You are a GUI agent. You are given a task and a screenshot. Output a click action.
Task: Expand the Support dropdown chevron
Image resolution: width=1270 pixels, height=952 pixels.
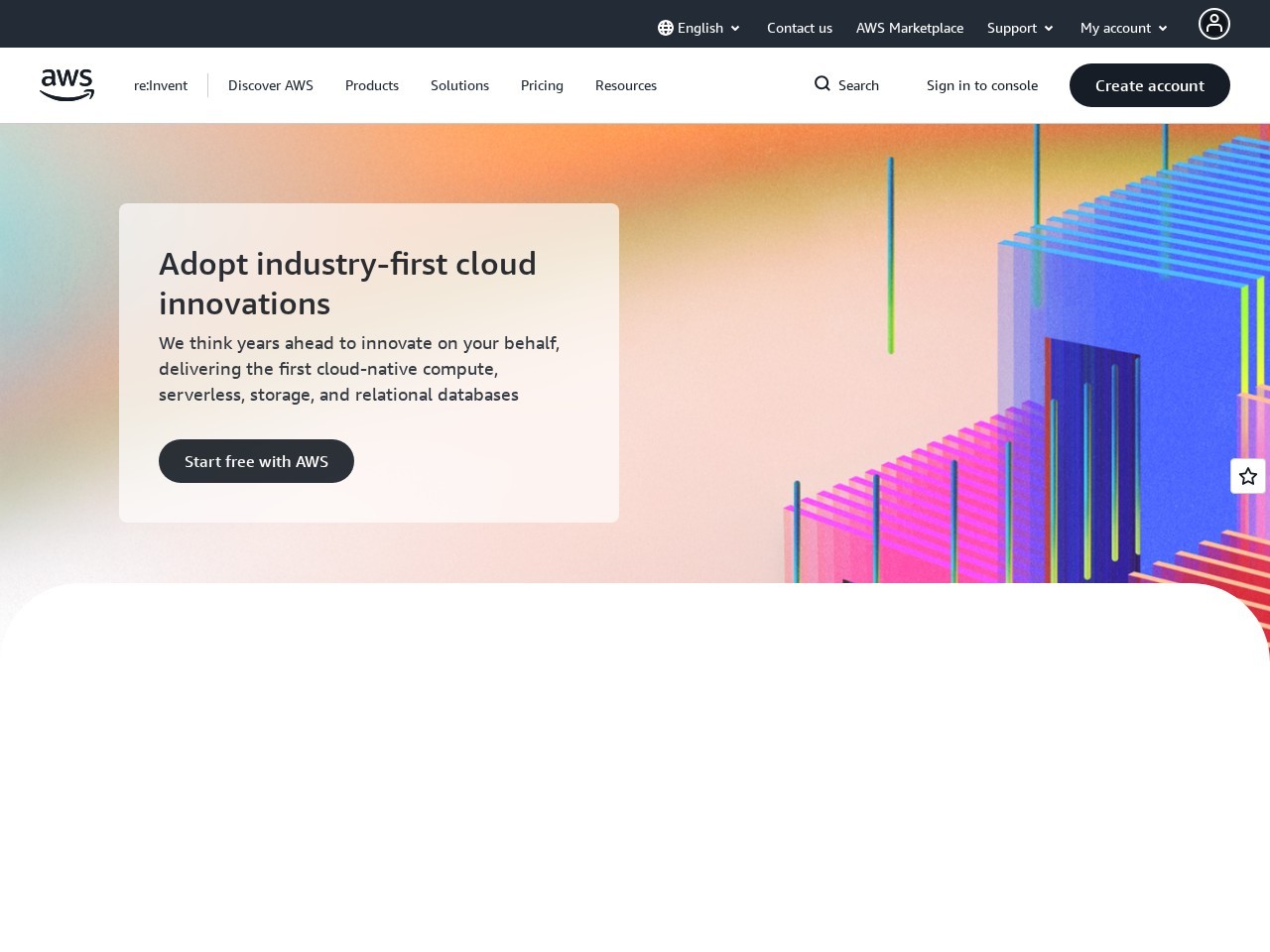coord(1049,29)
